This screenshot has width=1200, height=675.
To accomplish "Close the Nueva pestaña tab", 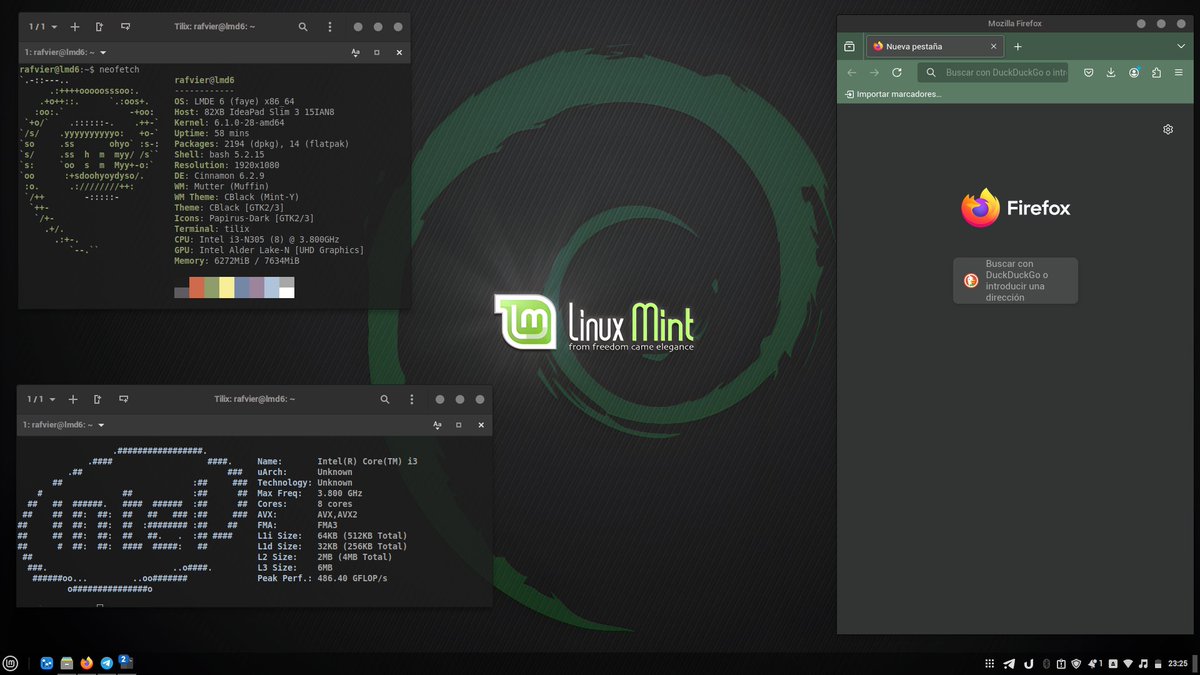I will tap(993, 46).
